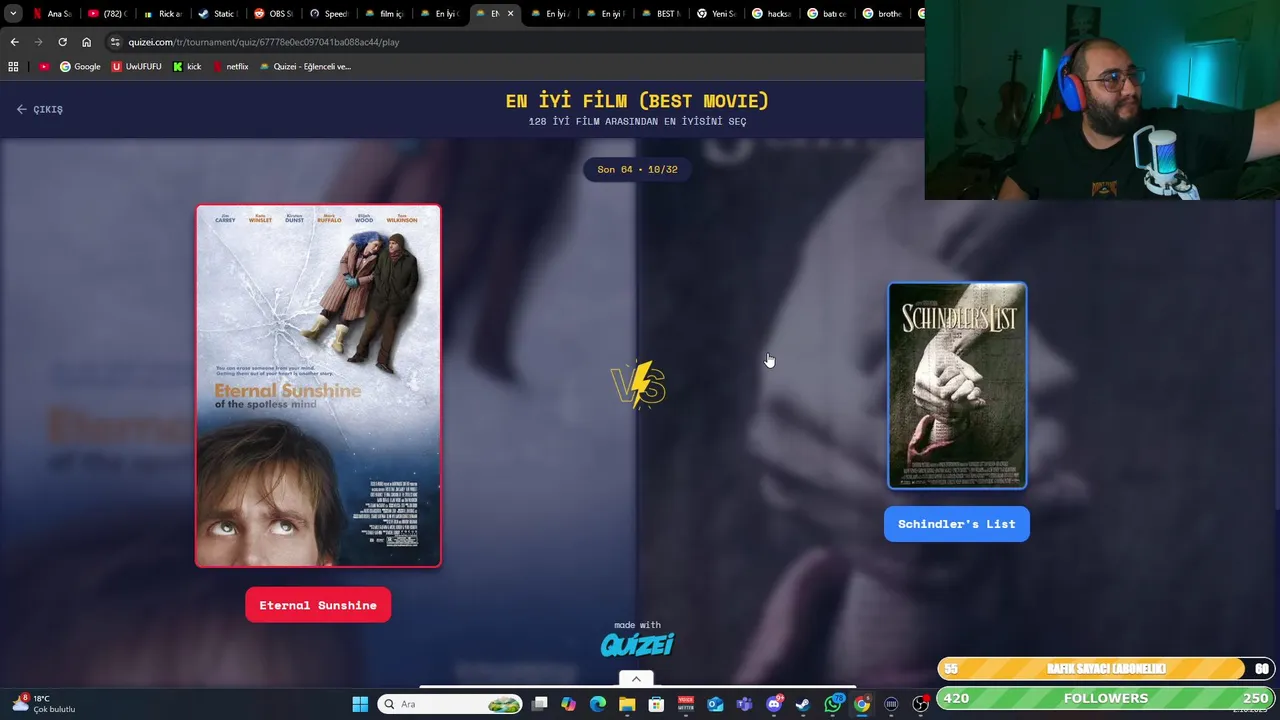Click the round progress counter Son 64
Screen dimensions: 1280x720
click(637, 169)
